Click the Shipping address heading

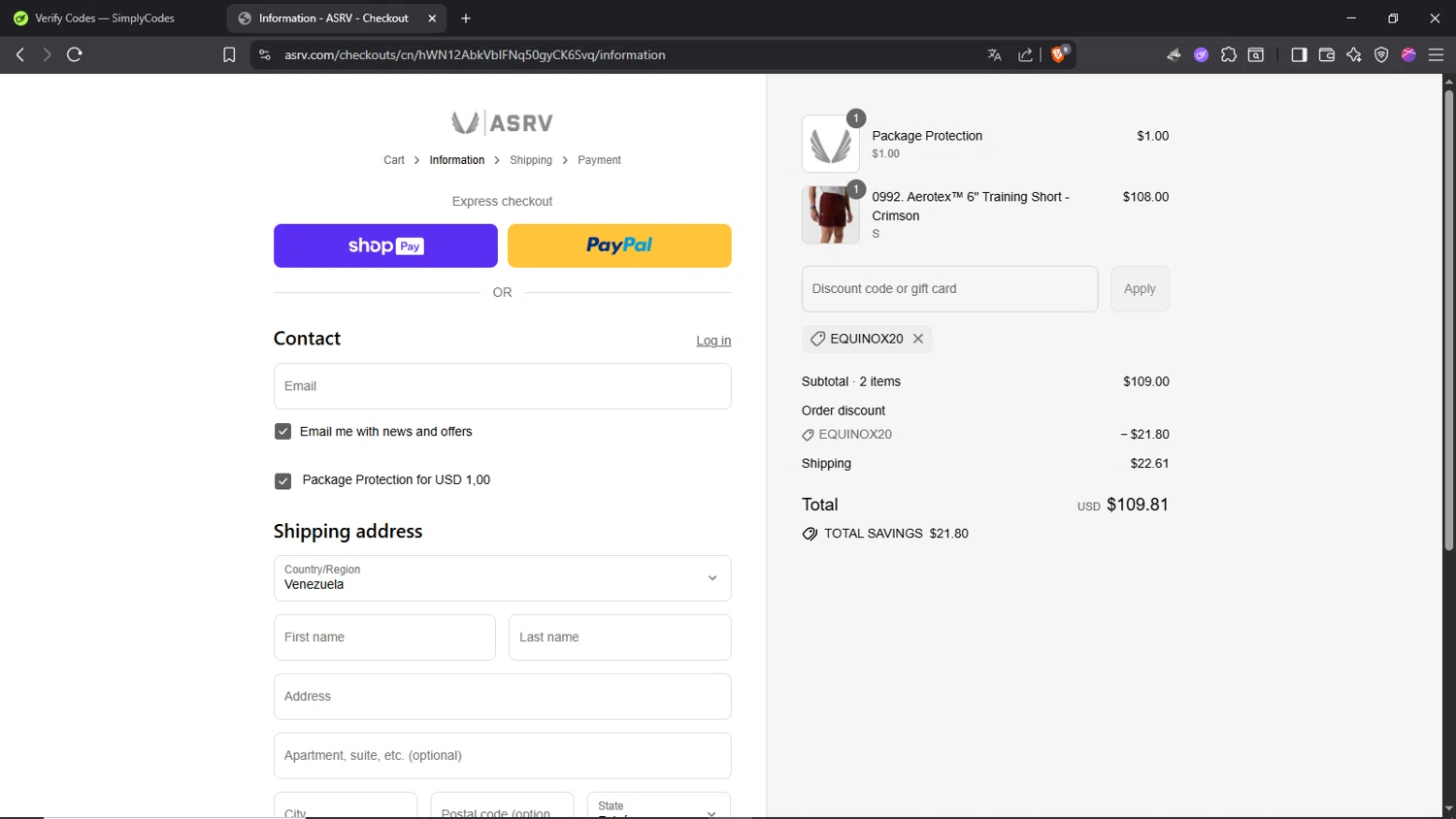coord(347,532)
